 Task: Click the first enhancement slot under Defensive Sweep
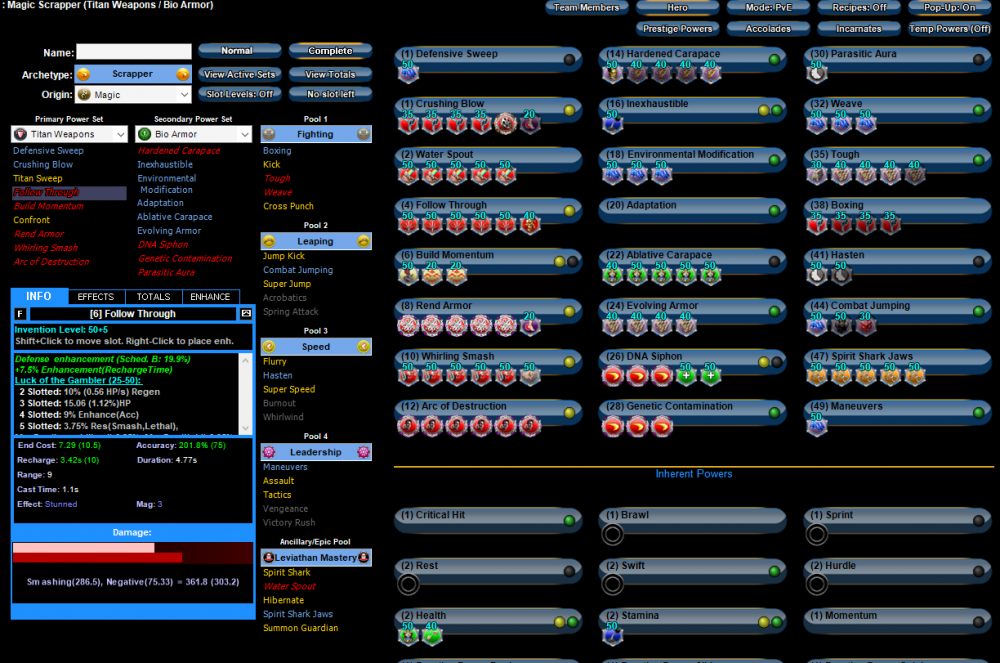pyautogui.click(x=408, y=72)
